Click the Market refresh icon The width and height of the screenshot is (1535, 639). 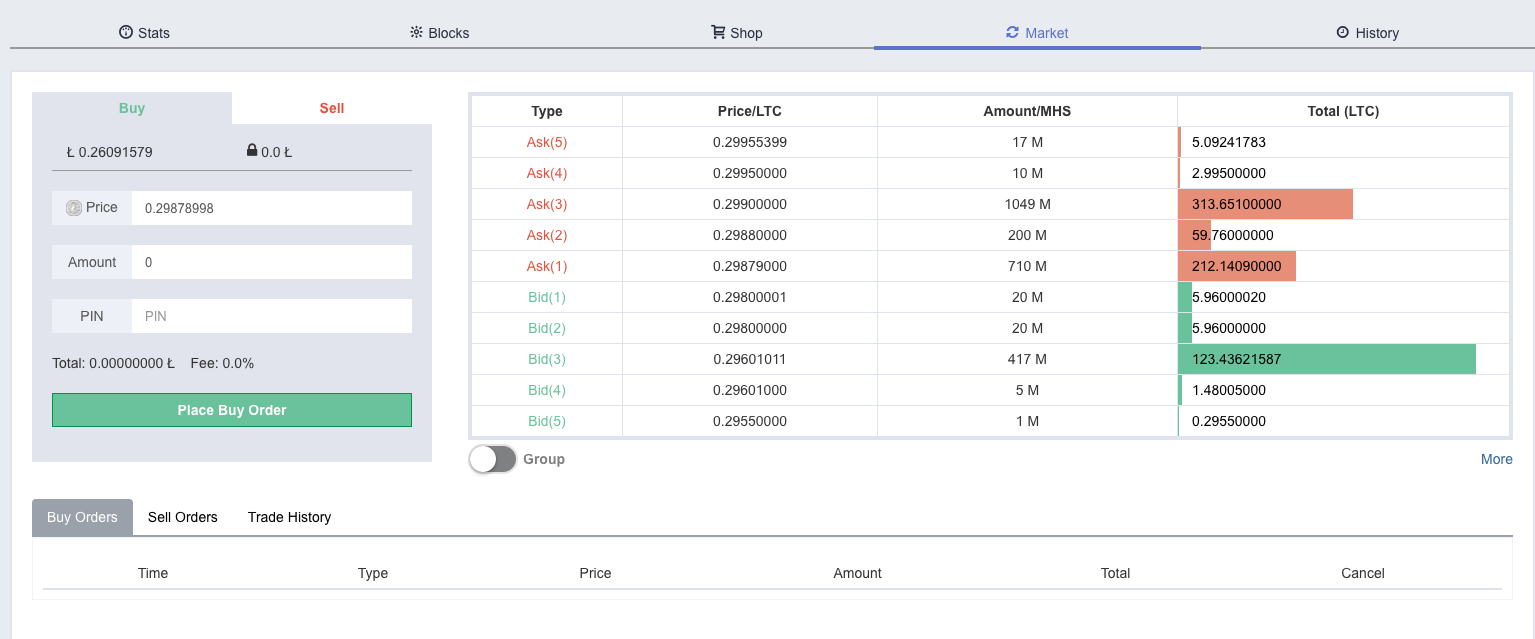(x=1012, y=32)
